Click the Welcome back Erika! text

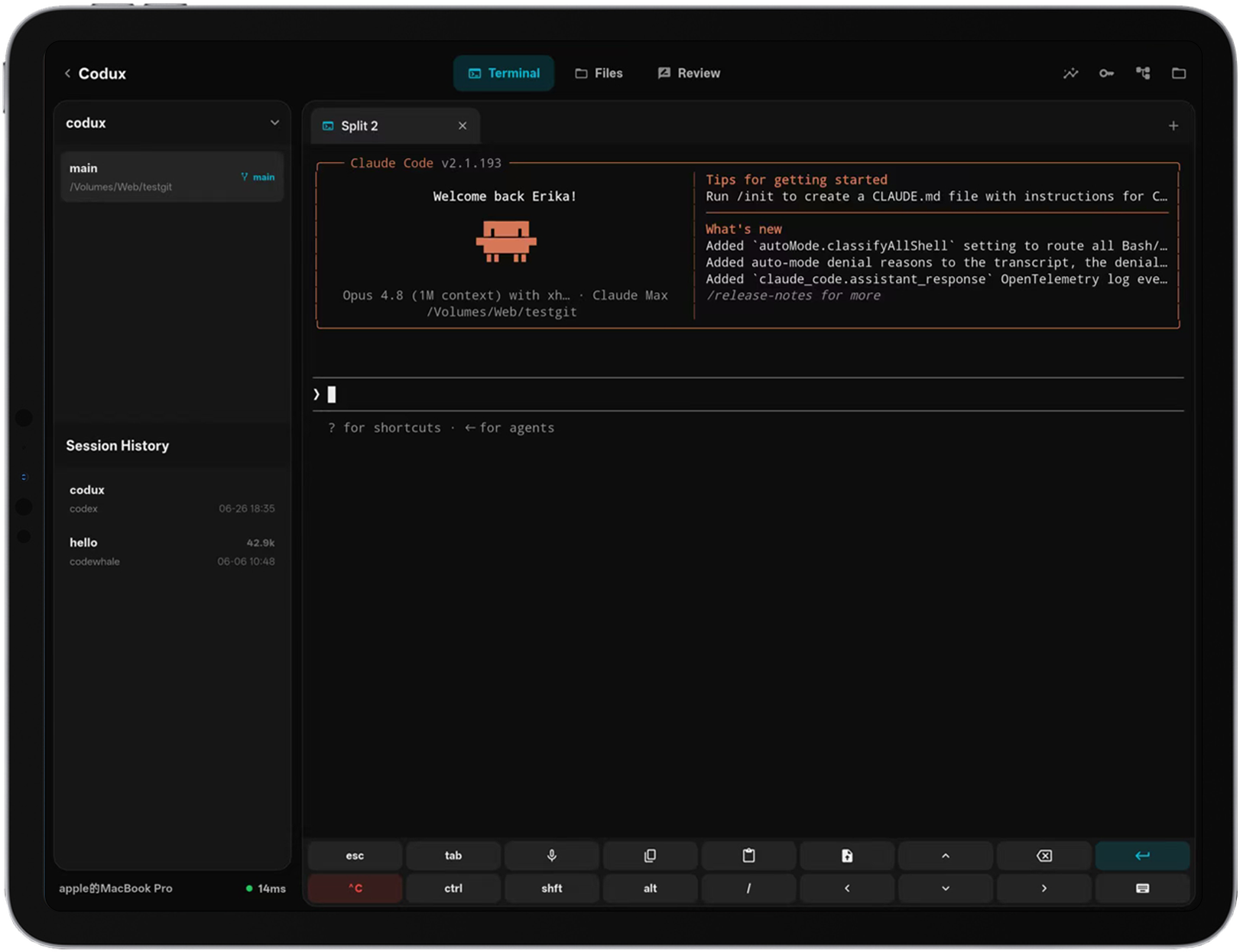click(x=505, y=197)
